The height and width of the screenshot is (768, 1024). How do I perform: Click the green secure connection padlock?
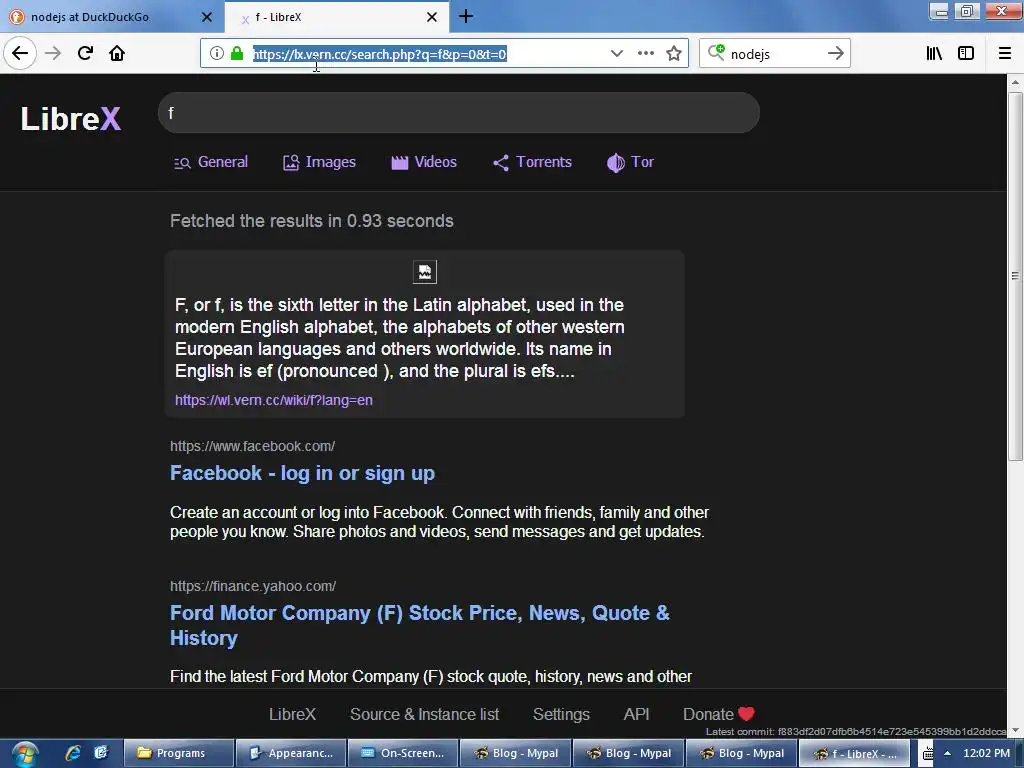[x=236, y=54]
